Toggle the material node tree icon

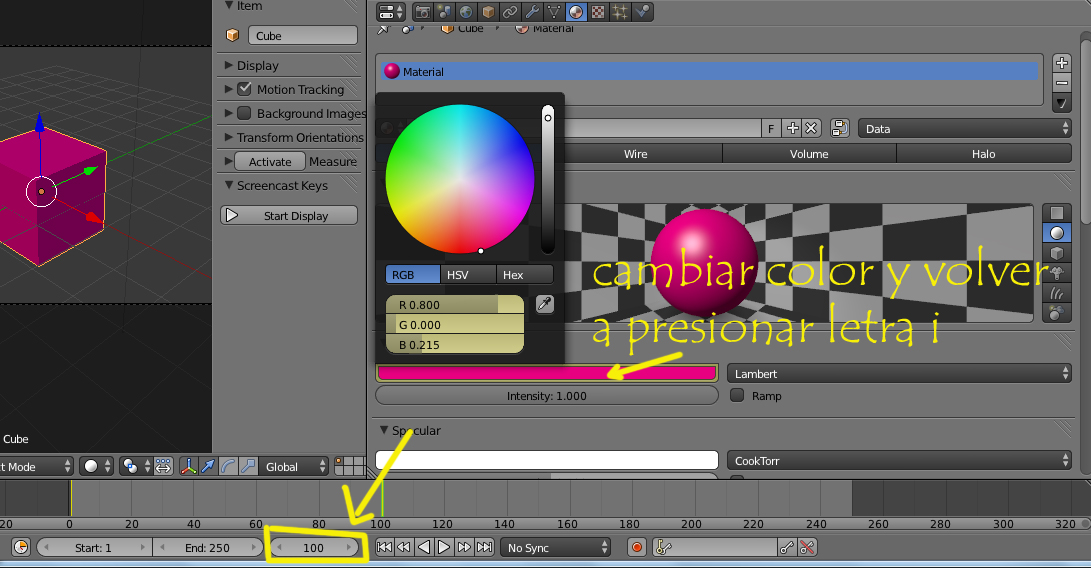[x=840, y=128]
